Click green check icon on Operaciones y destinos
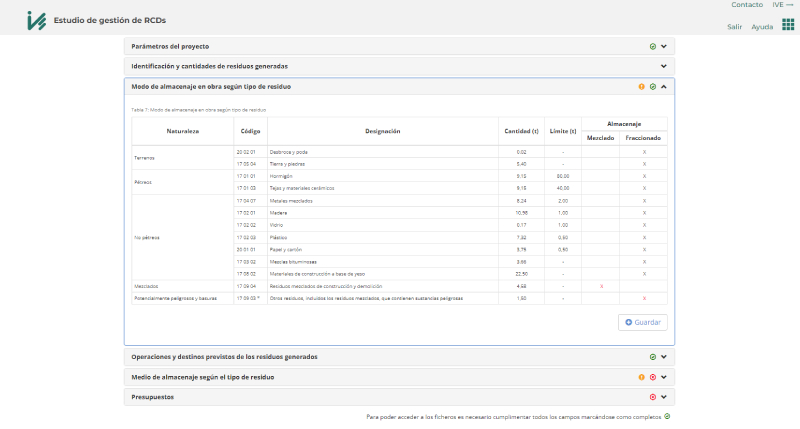Image resolution: width=800 pixels, height=429 pixels. pos(653,357)
